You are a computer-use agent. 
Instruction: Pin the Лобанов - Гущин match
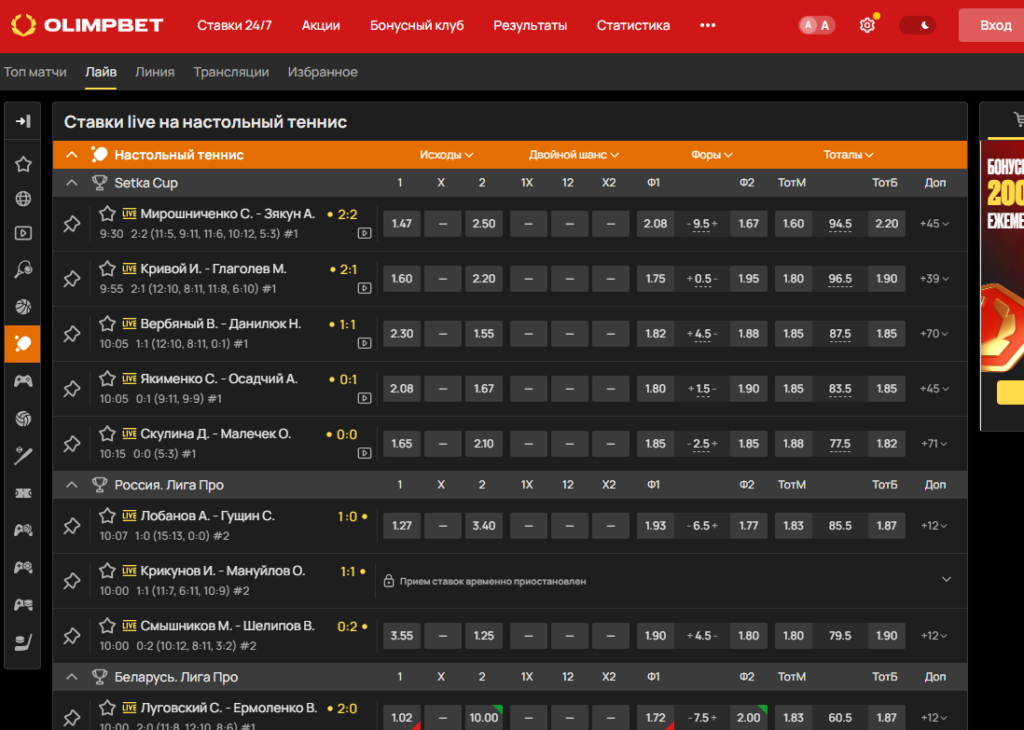pos(72,526)
